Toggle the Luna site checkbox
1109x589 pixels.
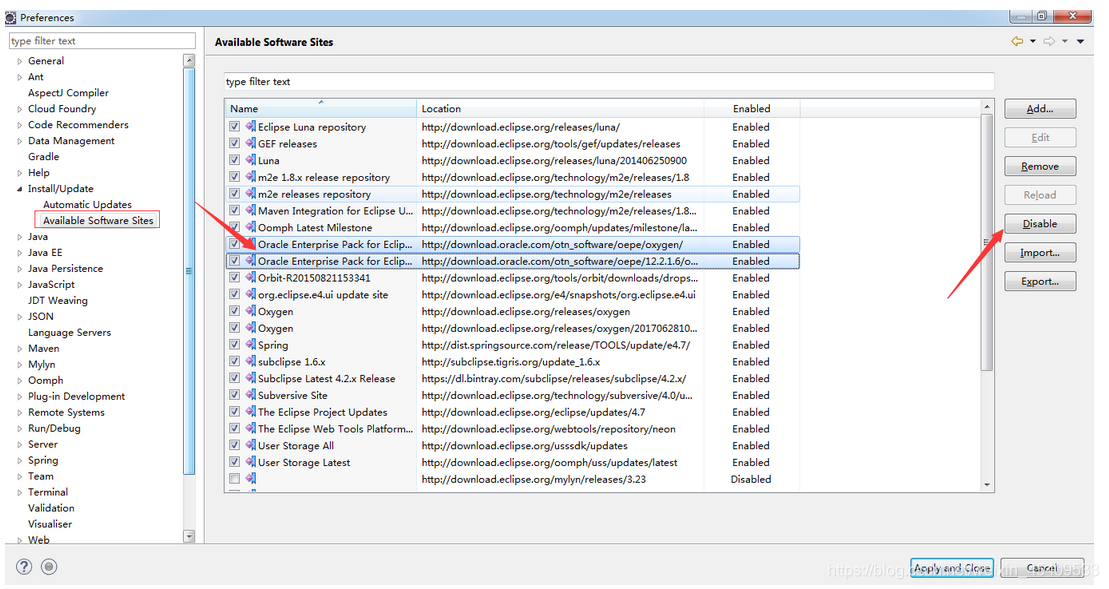click(x=234, y=160)
